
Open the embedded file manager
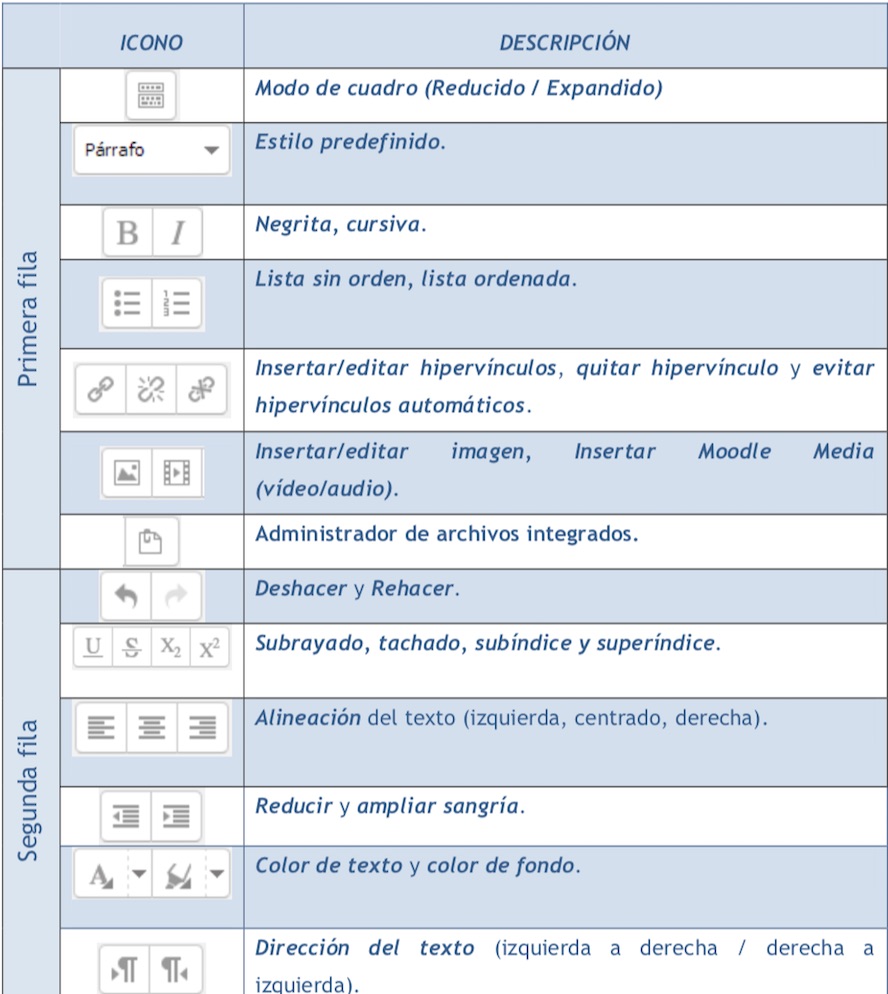[x=150, y=540]
